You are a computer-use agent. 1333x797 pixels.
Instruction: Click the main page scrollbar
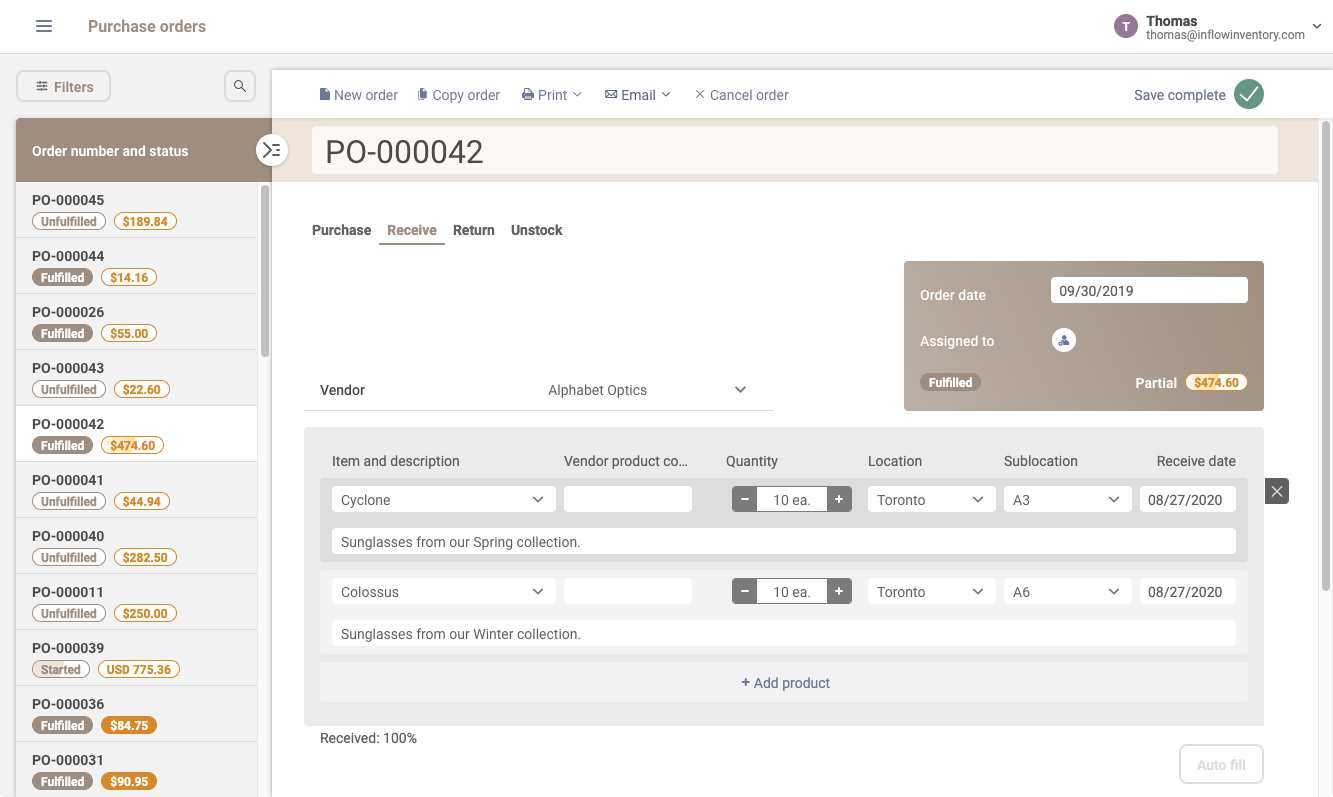[1326, 355]
